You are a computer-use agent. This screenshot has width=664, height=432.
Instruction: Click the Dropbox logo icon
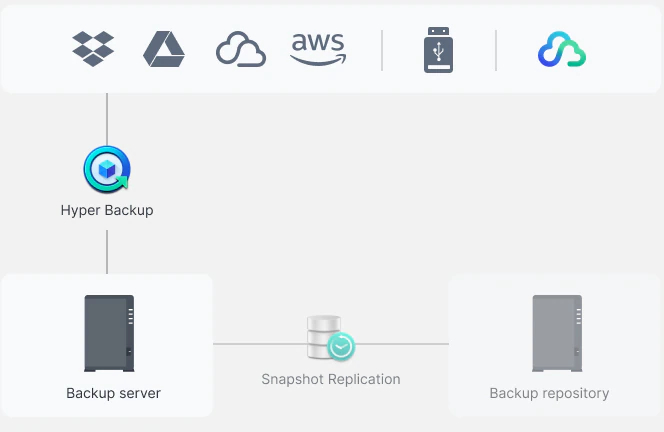[x=93, y=49]
